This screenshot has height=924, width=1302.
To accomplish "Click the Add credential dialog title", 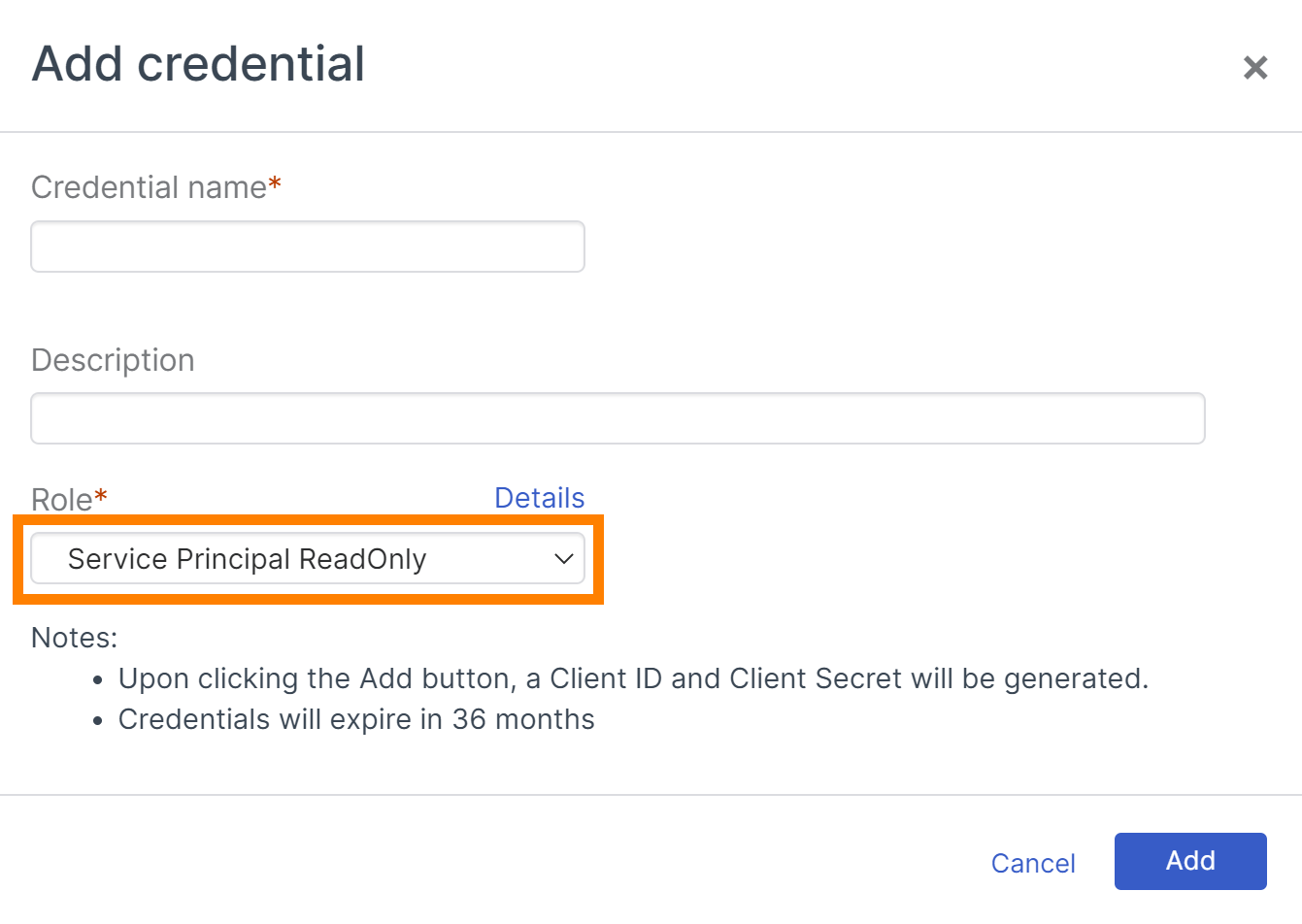I will coord(198,64).
